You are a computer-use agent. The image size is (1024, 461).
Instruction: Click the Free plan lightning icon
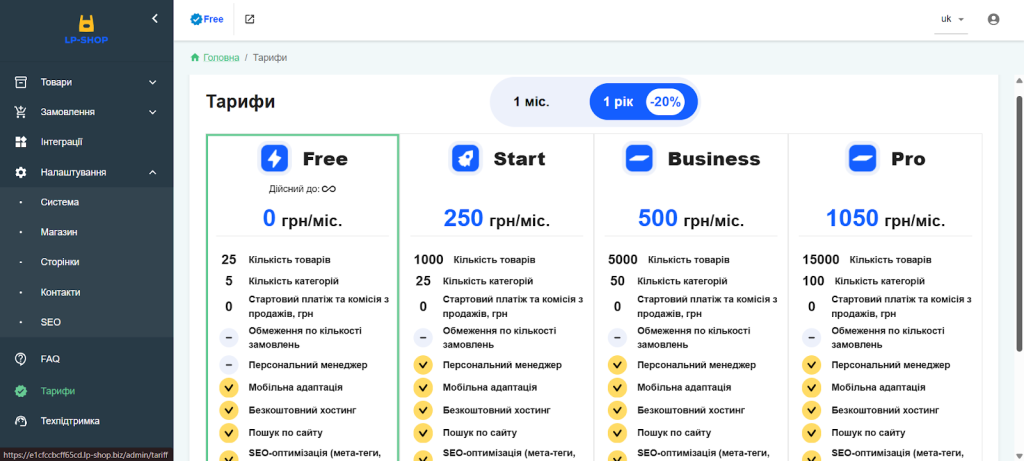click(274, 158)
